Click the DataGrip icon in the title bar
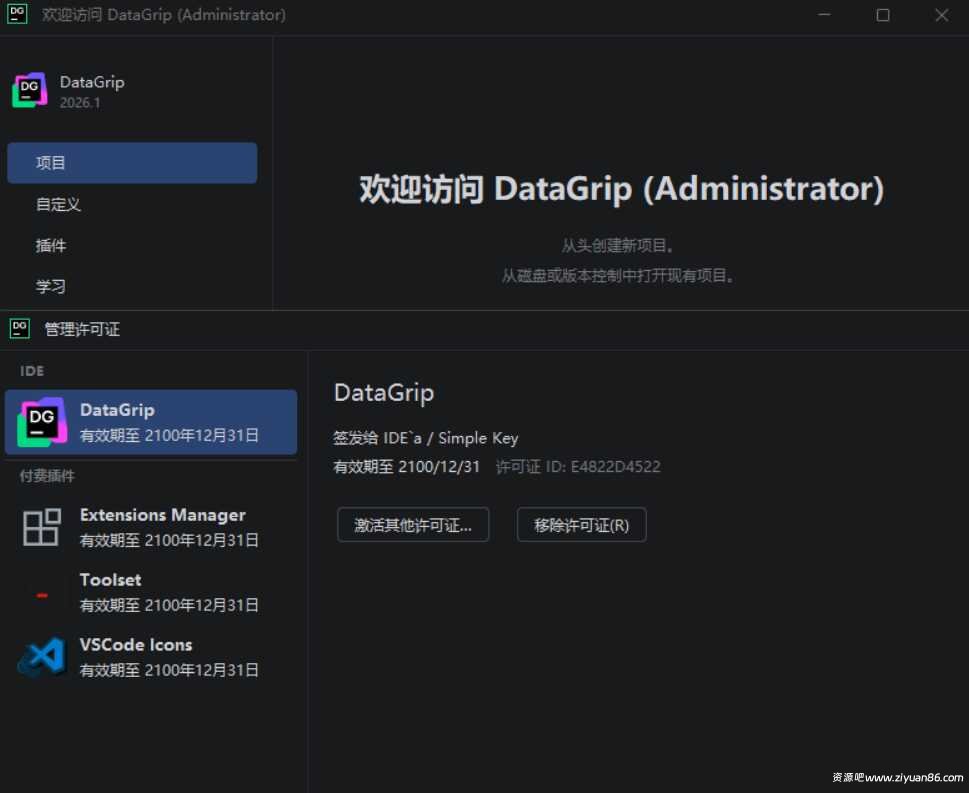The width and height of the screenshot is (969, 793). [x=17, y=15]
